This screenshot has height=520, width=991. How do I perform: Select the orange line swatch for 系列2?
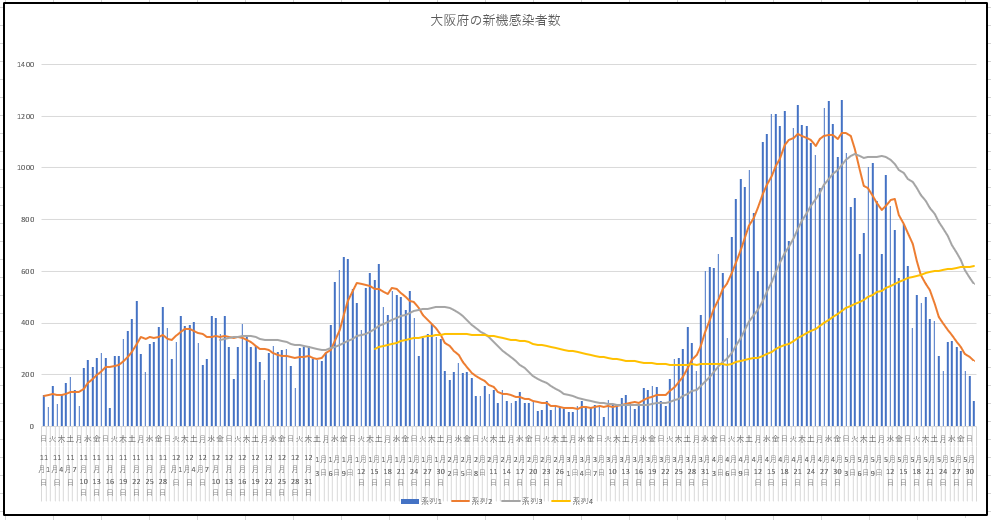[459, 502]
